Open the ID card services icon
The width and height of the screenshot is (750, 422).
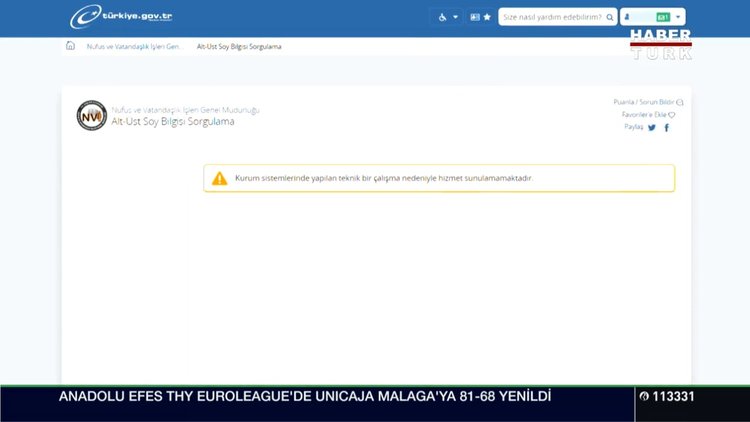point(474,17)
